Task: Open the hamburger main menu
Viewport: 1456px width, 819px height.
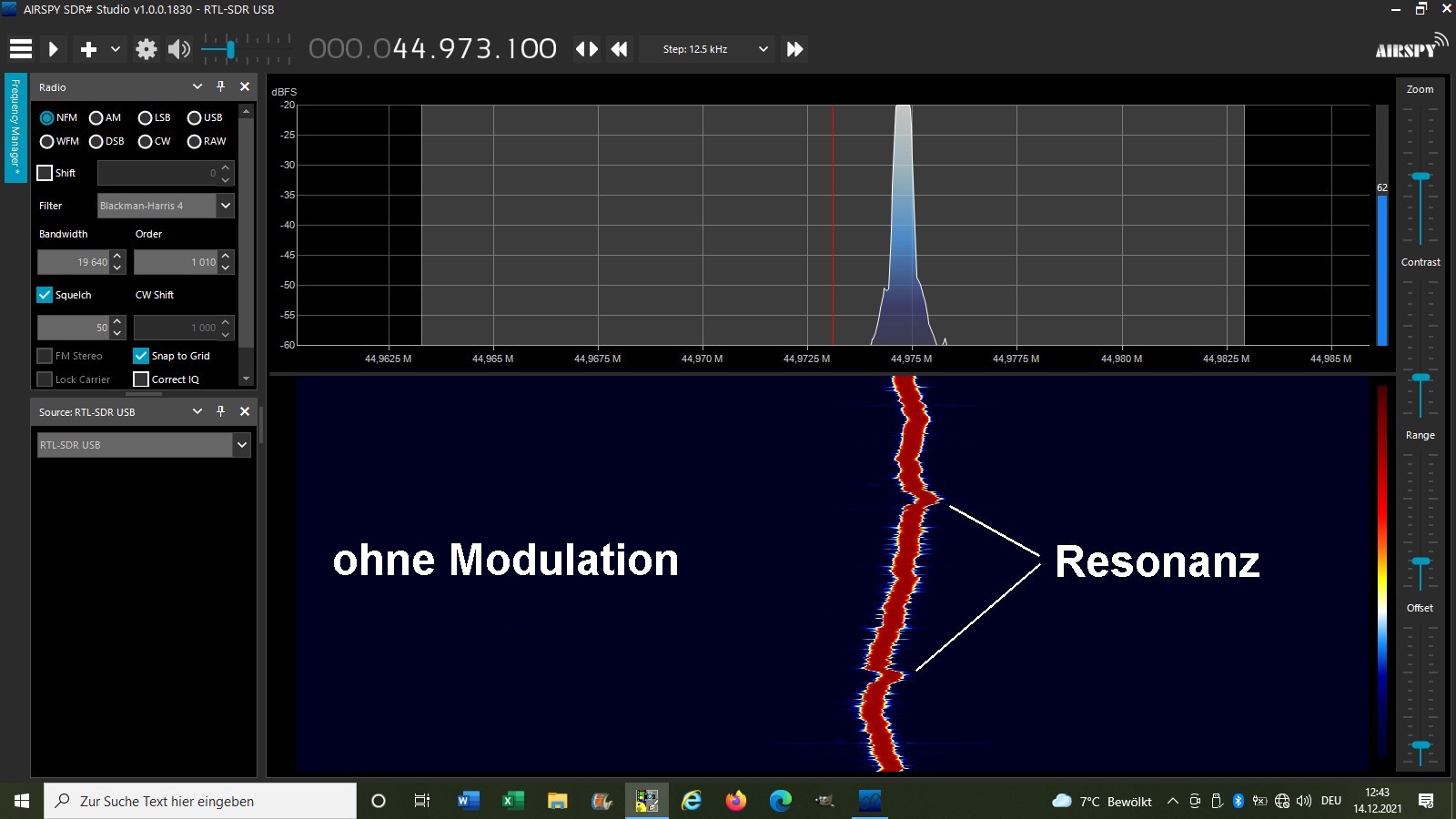Action: click(x=21, y=49)
